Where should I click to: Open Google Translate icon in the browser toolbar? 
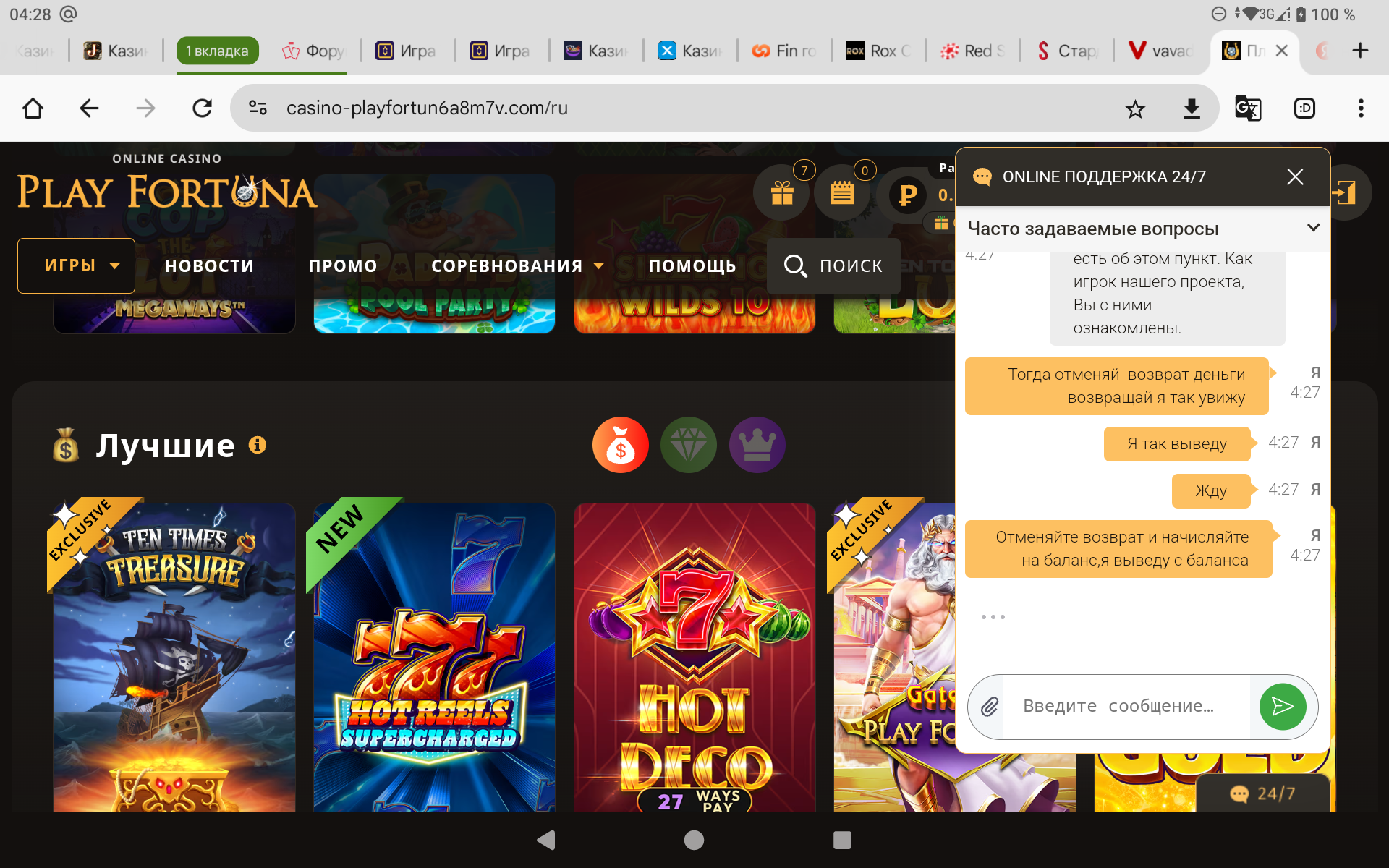click(x=1248, y=109)
